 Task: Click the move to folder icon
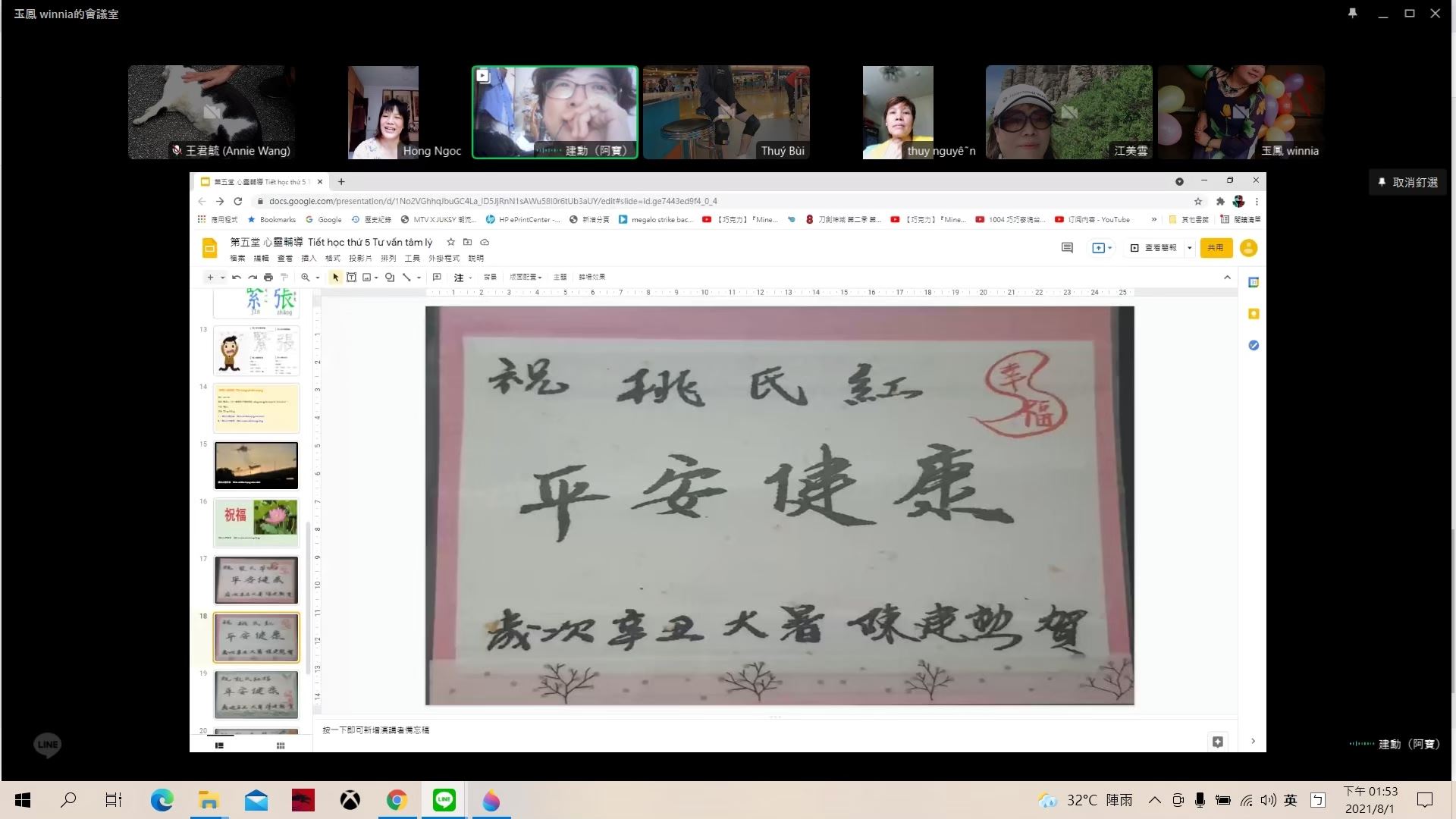[x=467, y=242]
